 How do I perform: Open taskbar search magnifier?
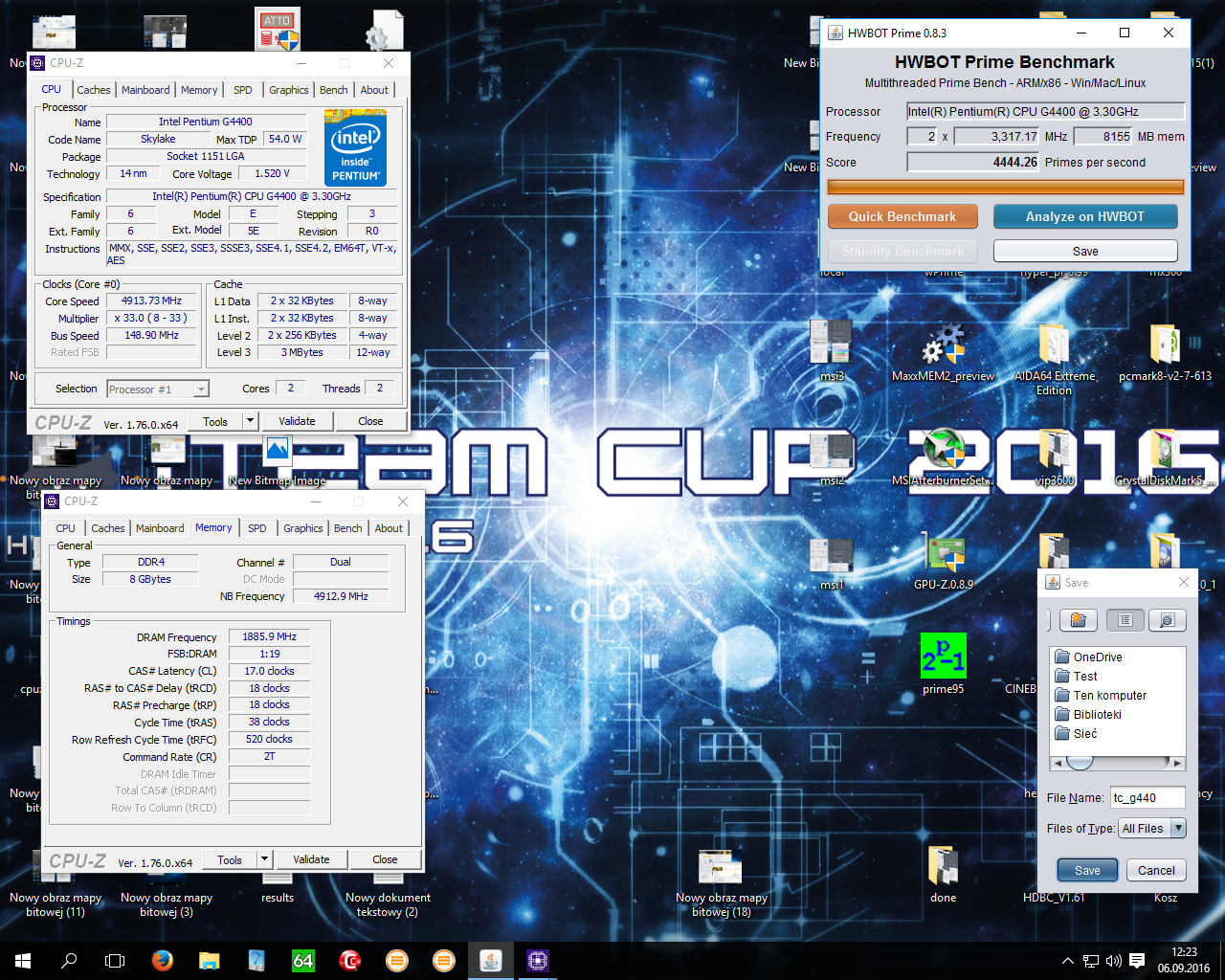(x=69, y=961)
